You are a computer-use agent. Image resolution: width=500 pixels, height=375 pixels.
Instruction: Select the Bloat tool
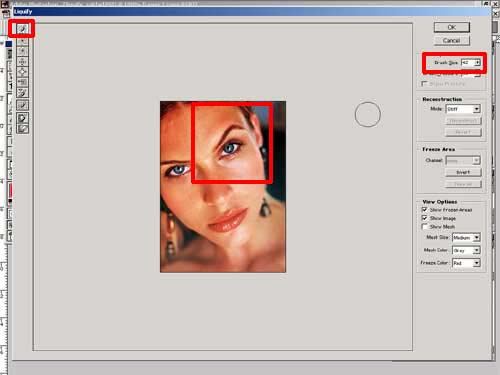pos(22,72)
